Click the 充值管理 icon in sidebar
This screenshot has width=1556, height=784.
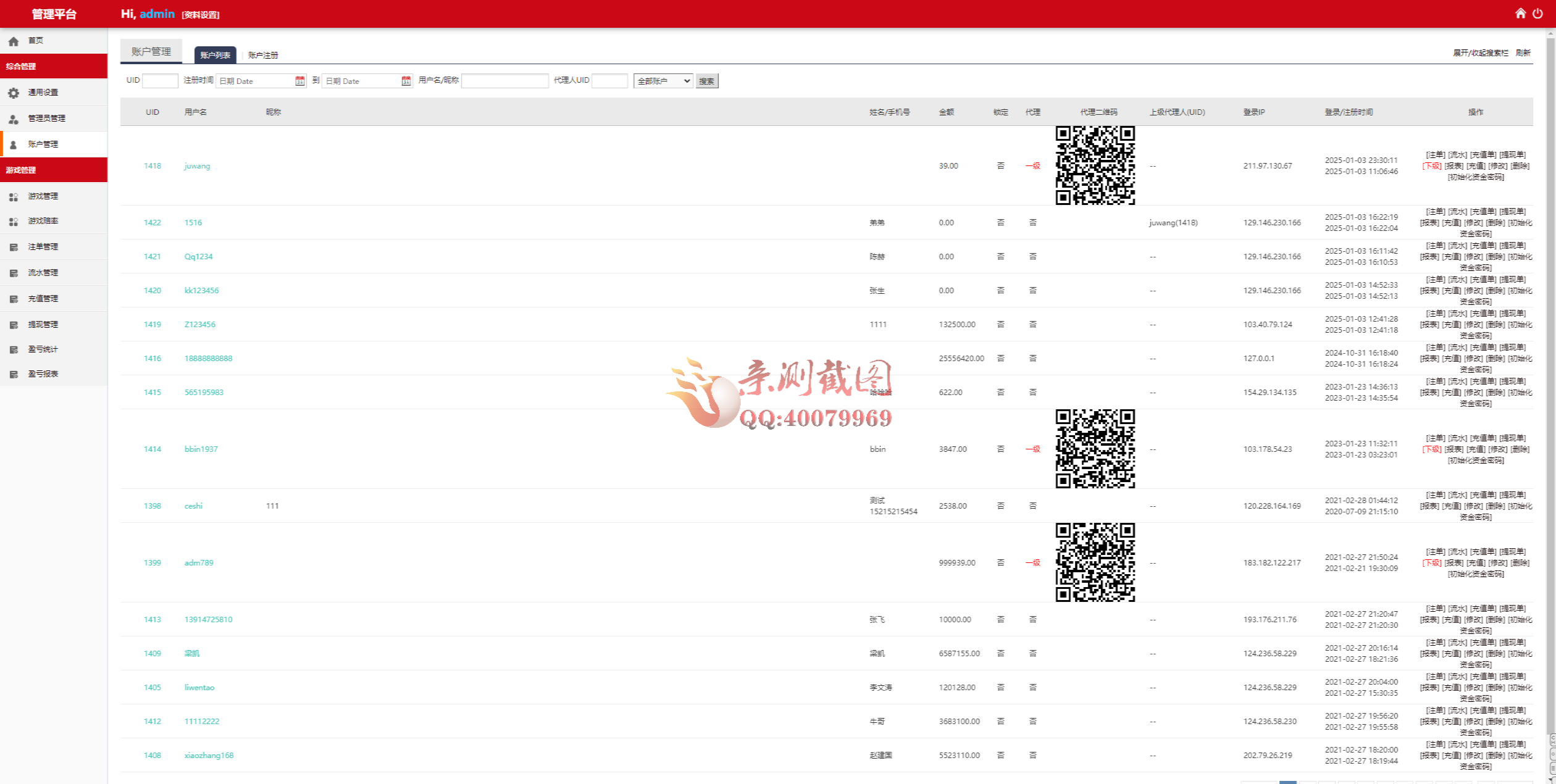pyautogui.click(x=14, y=298)
